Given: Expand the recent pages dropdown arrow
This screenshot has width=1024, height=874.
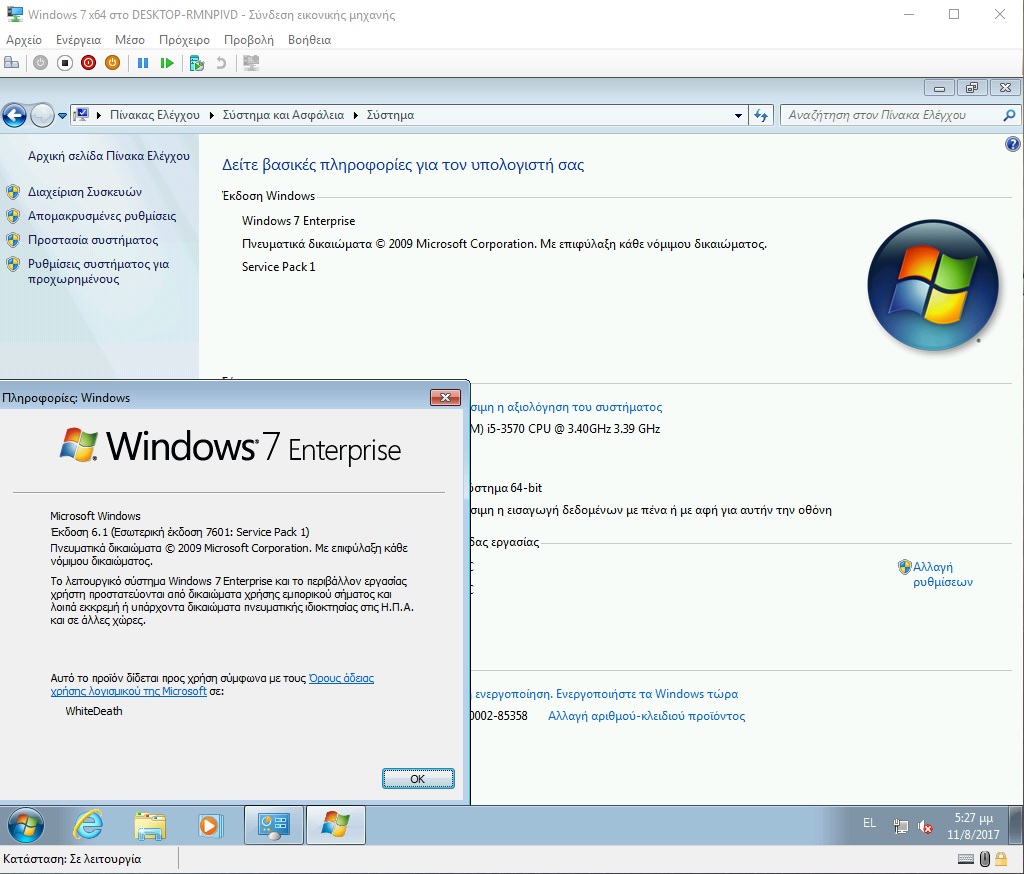Looking at the screenshot, I should [62, 116].
